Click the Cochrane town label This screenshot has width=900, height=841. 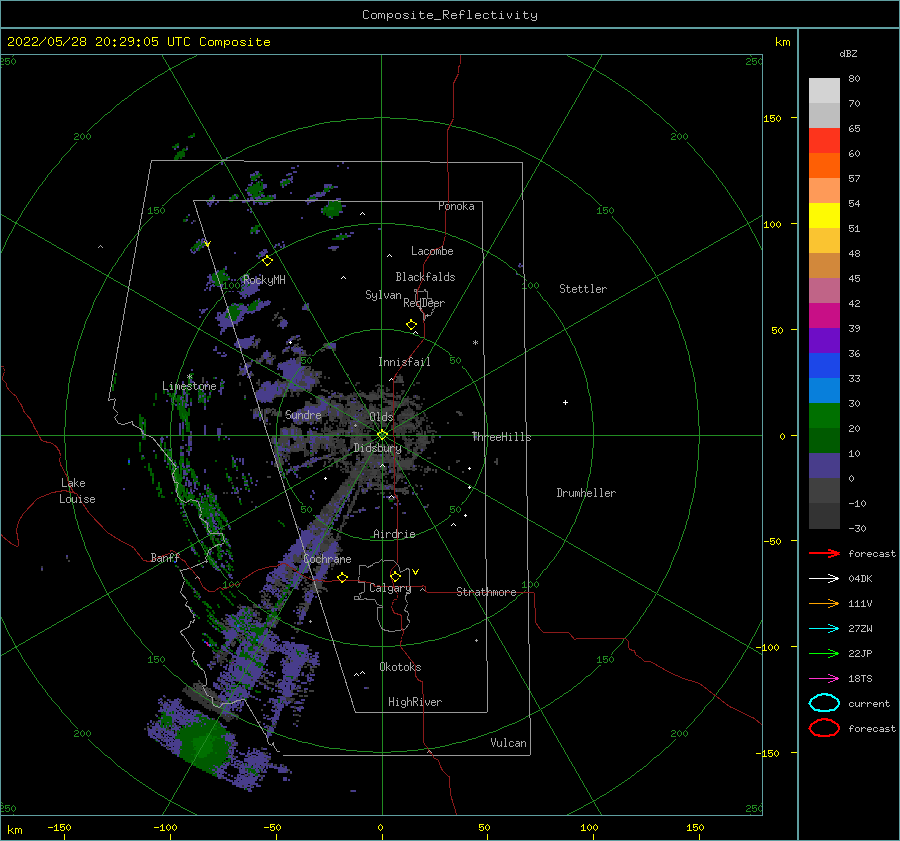327,559
